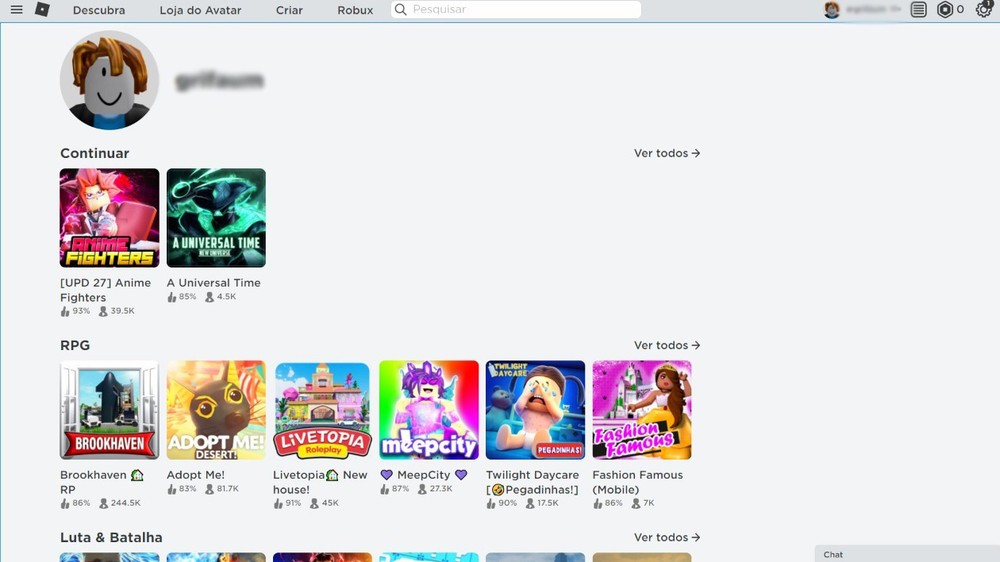Click Fashion Famous (Mobile) title

tap(638, 482)
